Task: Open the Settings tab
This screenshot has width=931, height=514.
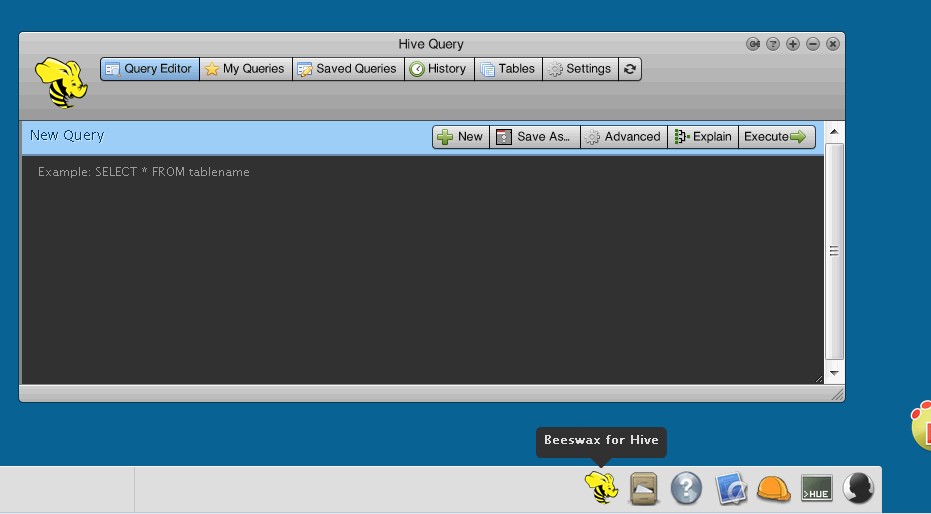Action: 580,69
